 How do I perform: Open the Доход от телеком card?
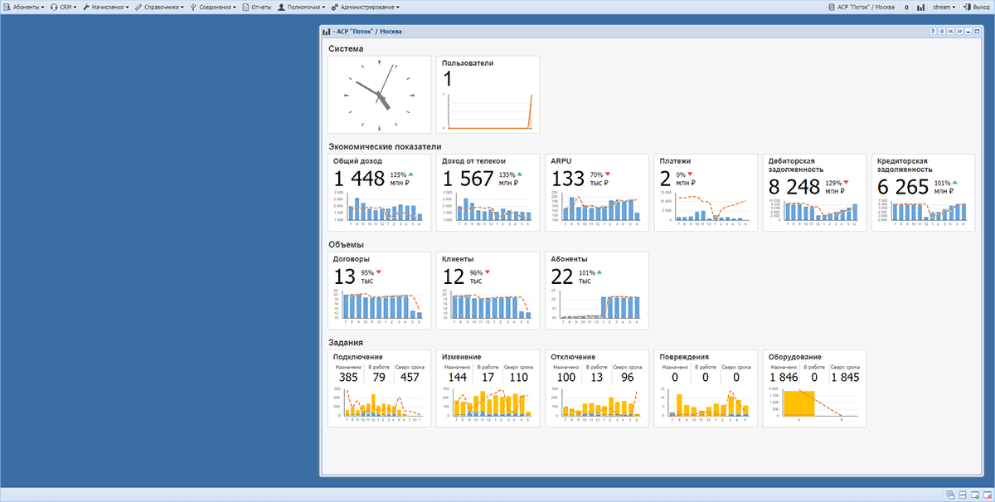(x=488, y=192)
